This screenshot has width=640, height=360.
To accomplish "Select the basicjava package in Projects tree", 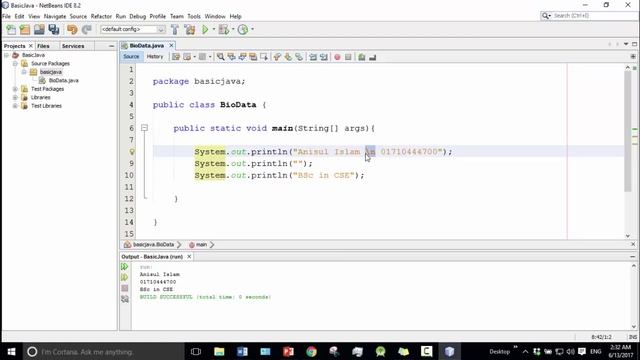I will (51, 72).
